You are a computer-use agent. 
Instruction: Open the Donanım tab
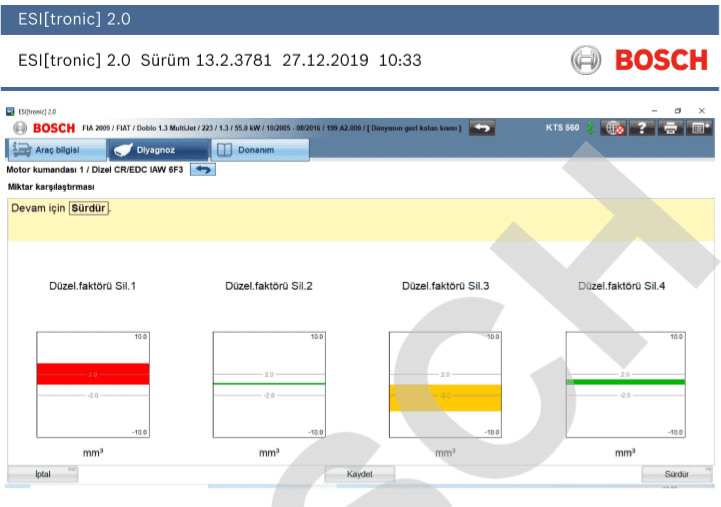(256, 150)
